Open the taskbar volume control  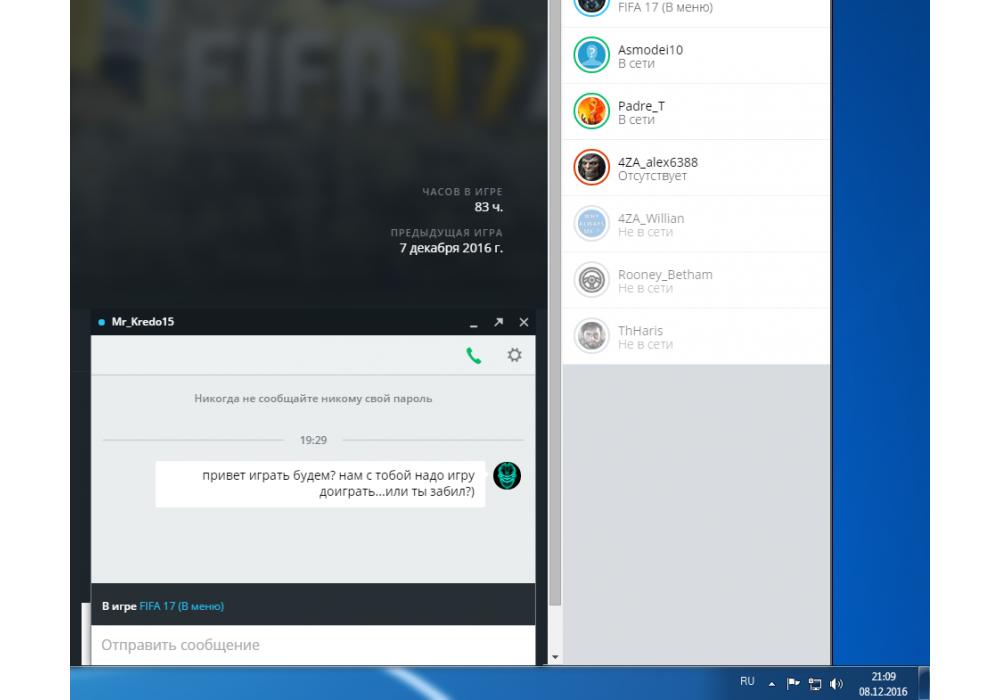(836, 684)
